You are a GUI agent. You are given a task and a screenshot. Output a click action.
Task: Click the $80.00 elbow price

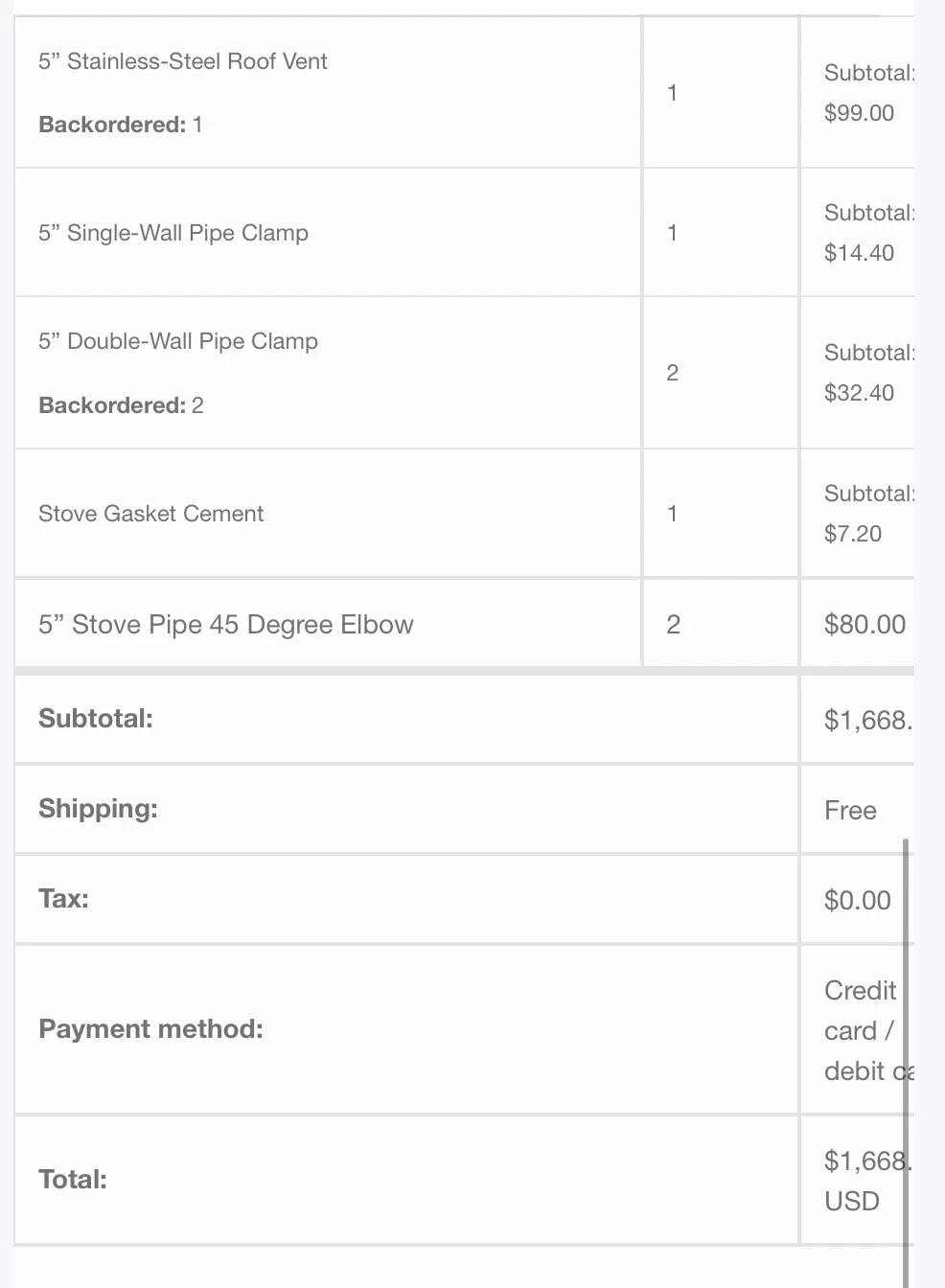tap(864, 625)
